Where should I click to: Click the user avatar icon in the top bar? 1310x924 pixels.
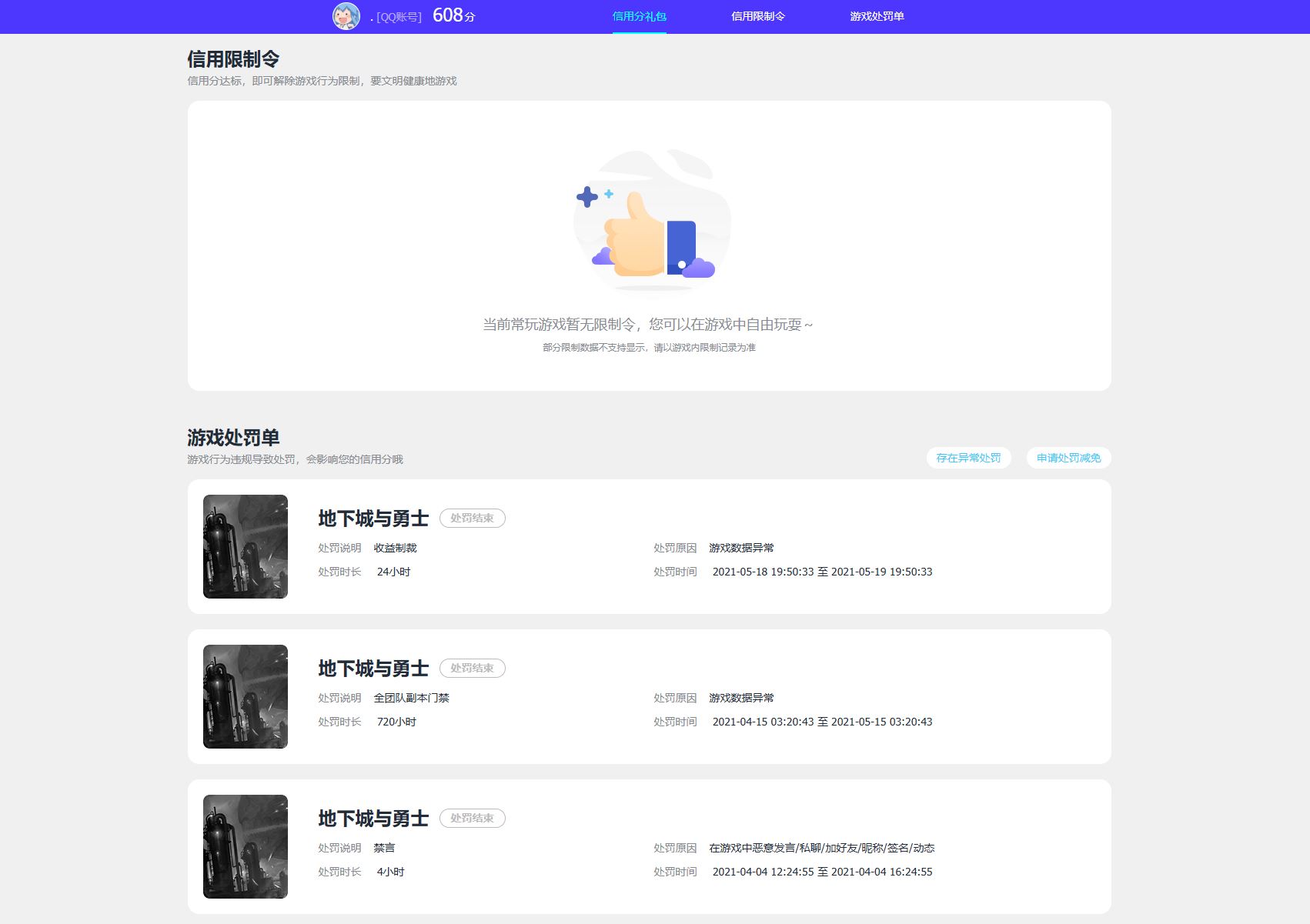tap(343, 15)
